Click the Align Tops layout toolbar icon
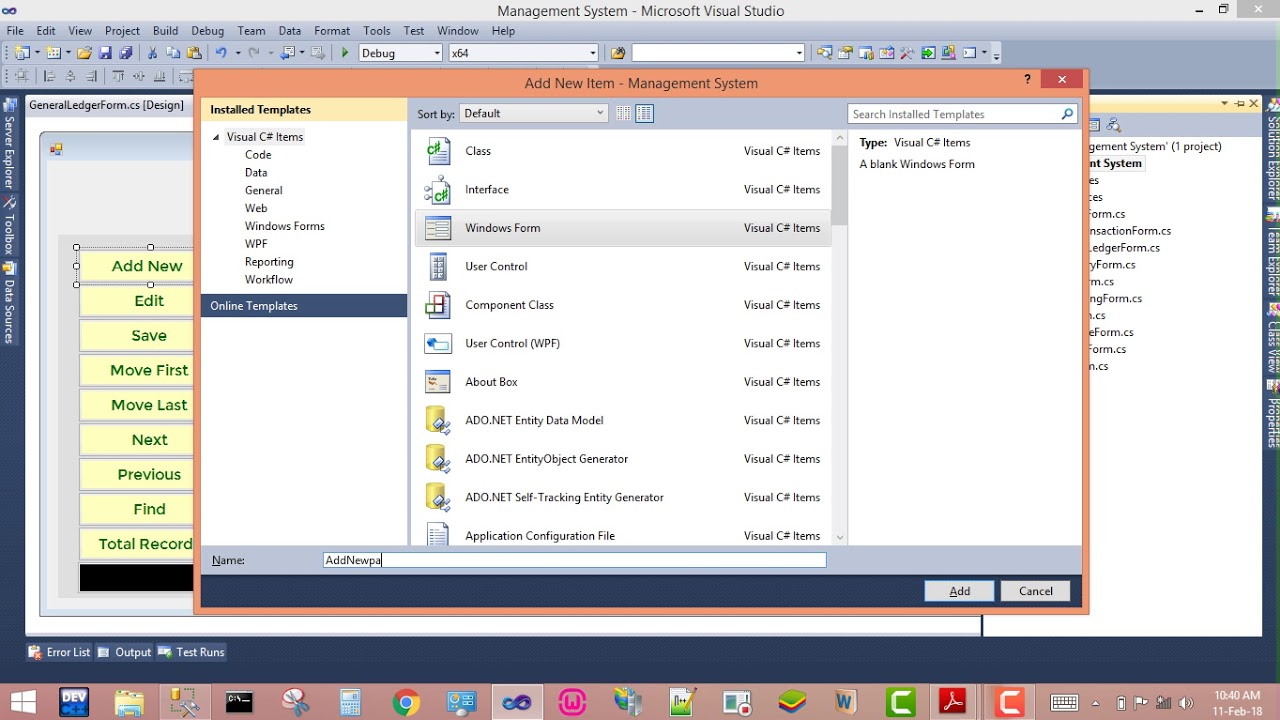The width and height of the screenshot is (1280, 720). click(x=118, y=76)
